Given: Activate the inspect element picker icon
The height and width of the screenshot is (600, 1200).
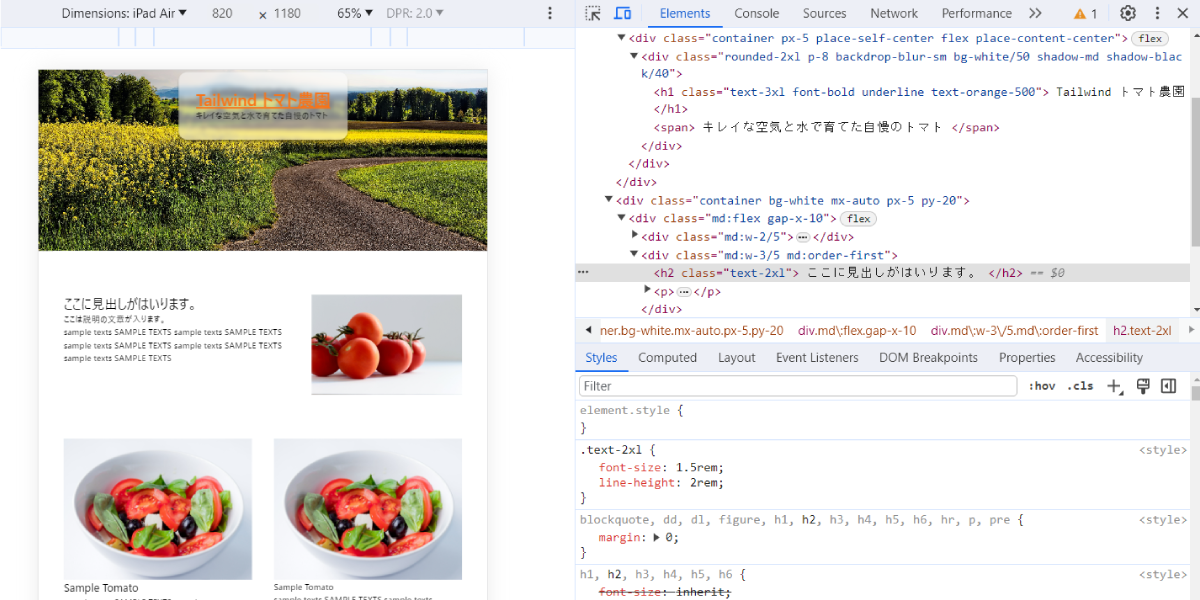Looking at the screenshot, I should [x=593, y=13].
